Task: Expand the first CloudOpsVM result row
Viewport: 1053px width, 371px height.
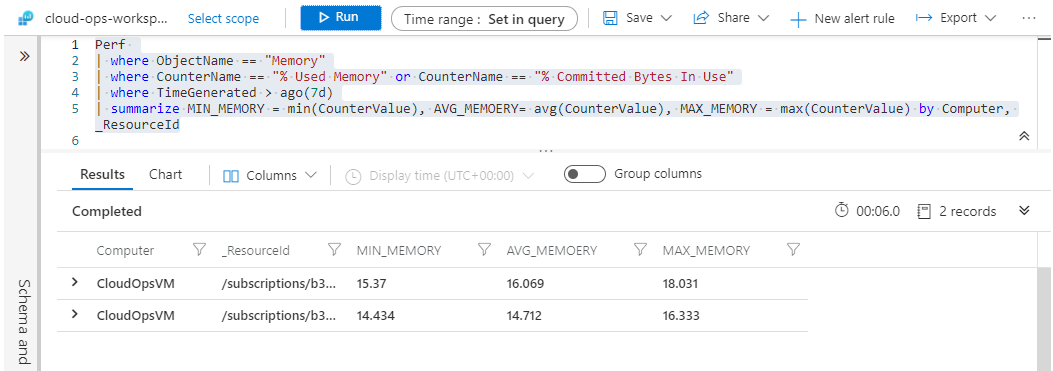Action: pyautogui.click(x=75, y=283)
